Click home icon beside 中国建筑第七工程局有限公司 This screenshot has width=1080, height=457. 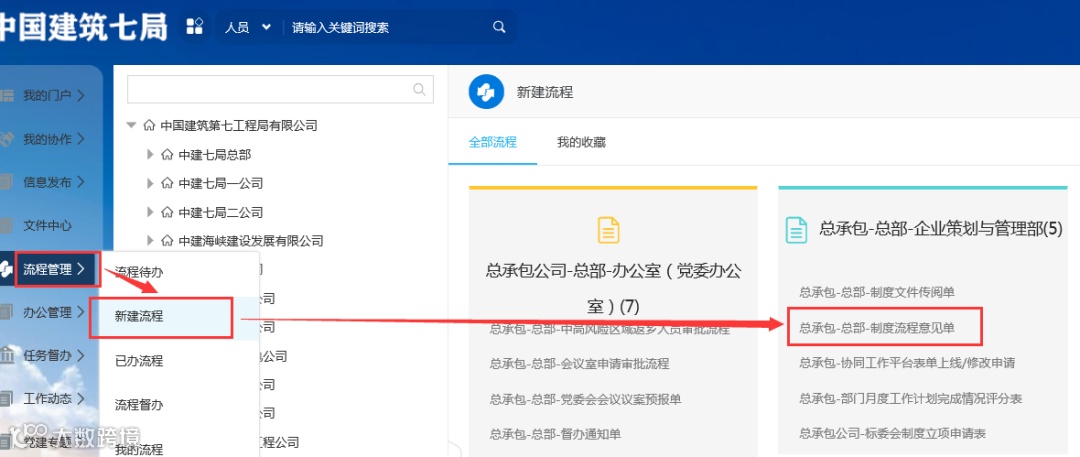149,125
